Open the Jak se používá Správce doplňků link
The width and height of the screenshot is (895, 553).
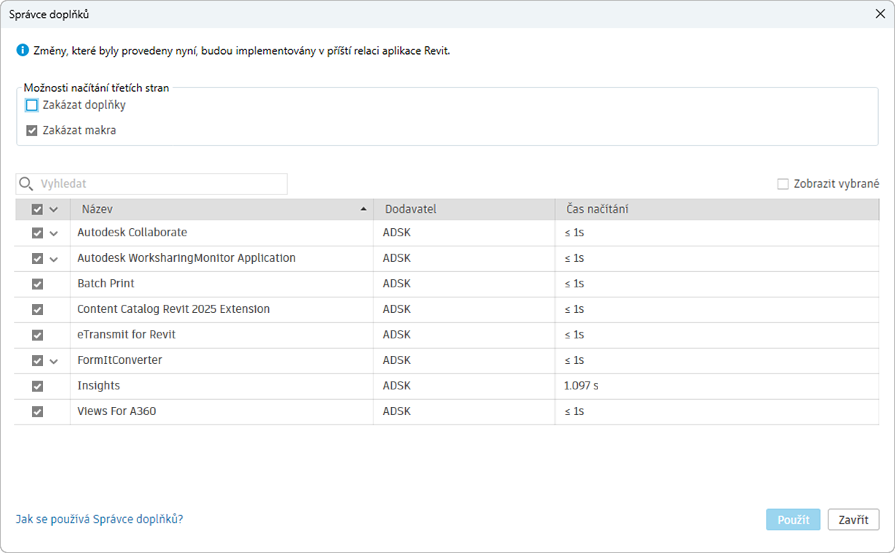99,519
